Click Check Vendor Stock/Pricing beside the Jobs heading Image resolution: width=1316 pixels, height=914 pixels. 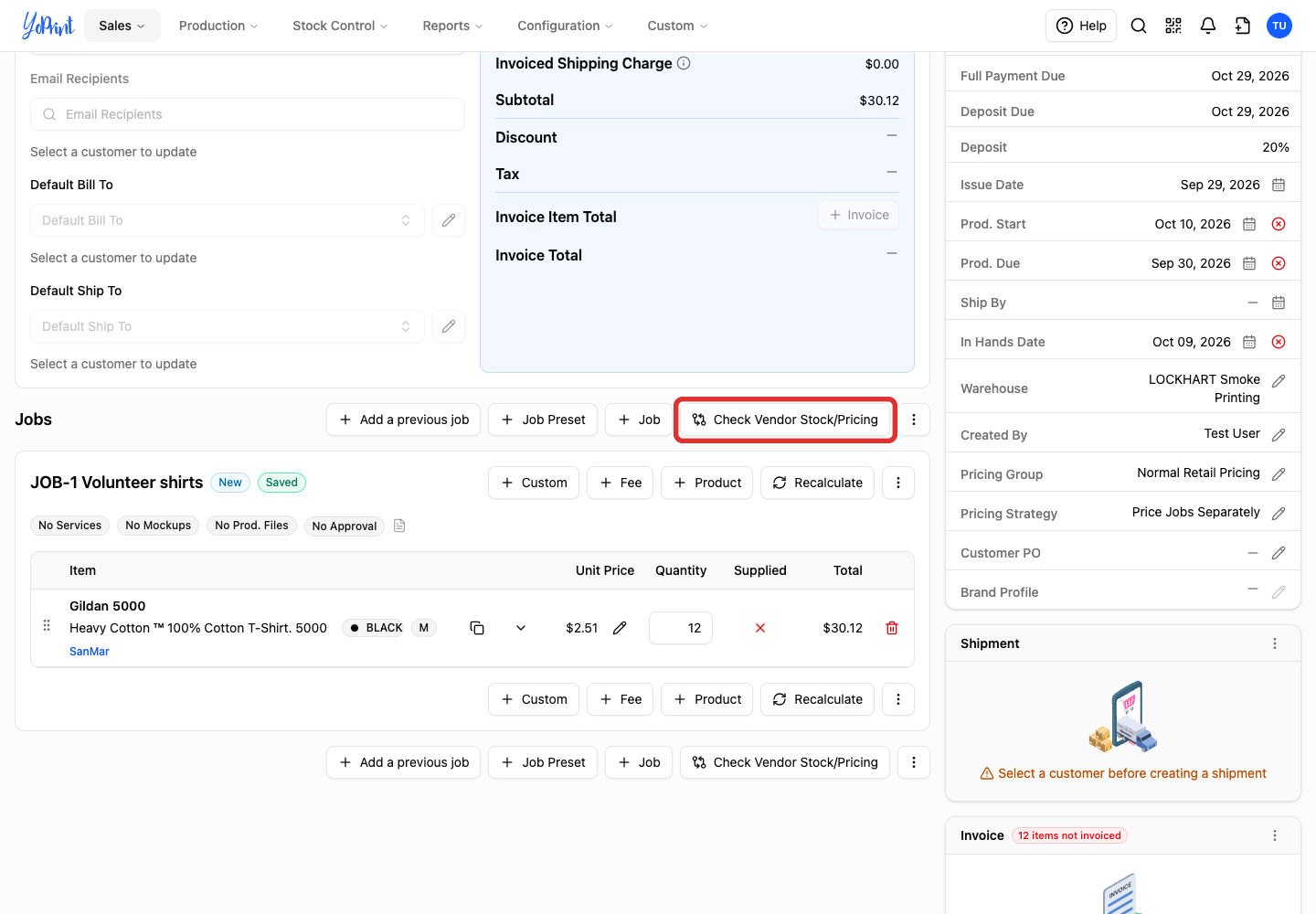(785, 420)
